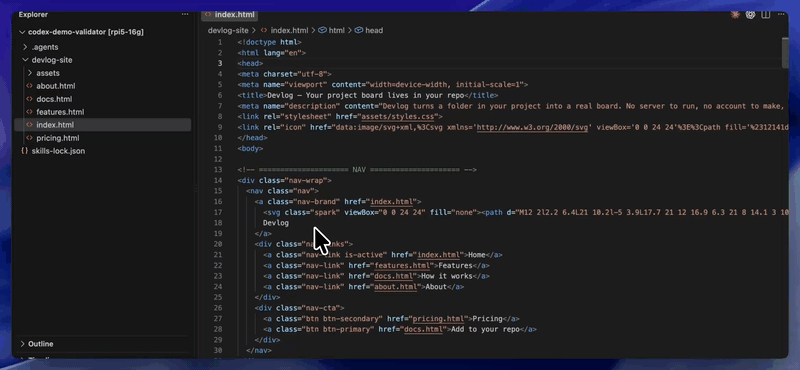Viewport: 800px width, 370px height.
Task: Click the viewport meta tag on line 5
Action: pos(383,85)
